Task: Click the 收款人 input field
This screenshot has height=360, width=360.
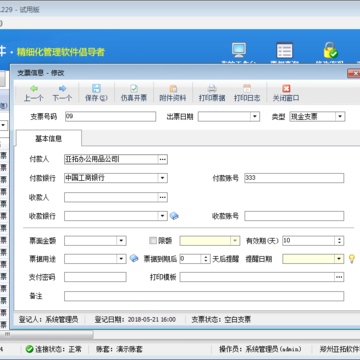Action: 111,197
